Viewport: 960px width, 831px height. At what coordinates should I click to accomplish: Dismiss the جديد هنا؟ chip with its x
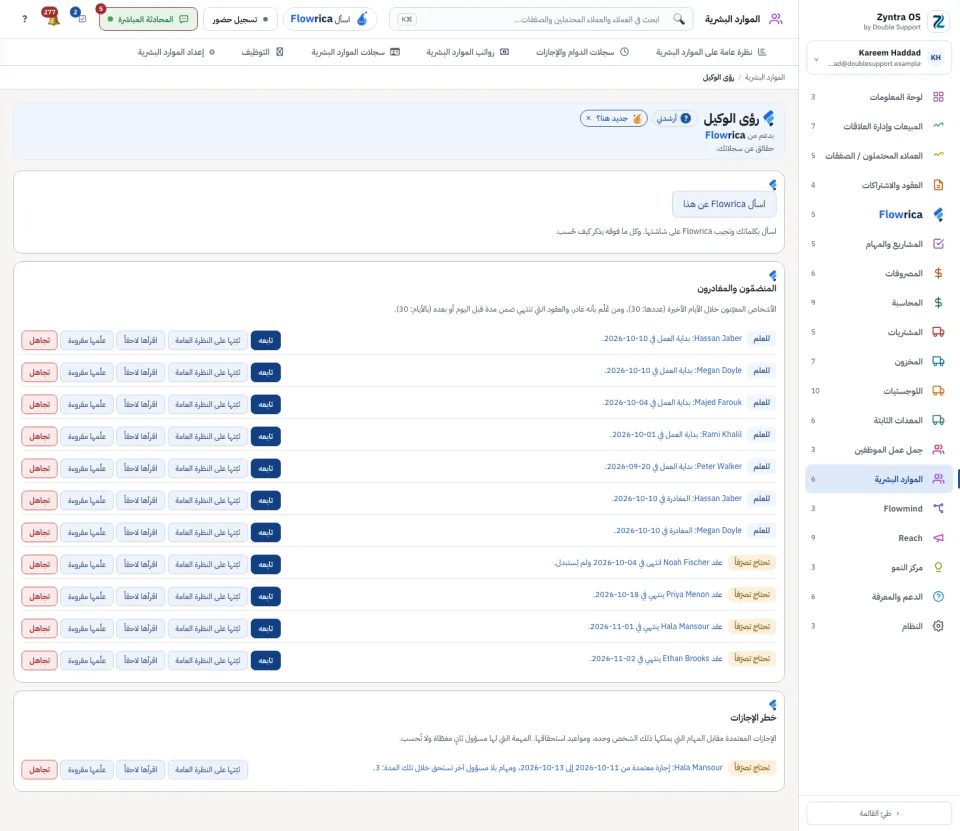coord(588,118)
